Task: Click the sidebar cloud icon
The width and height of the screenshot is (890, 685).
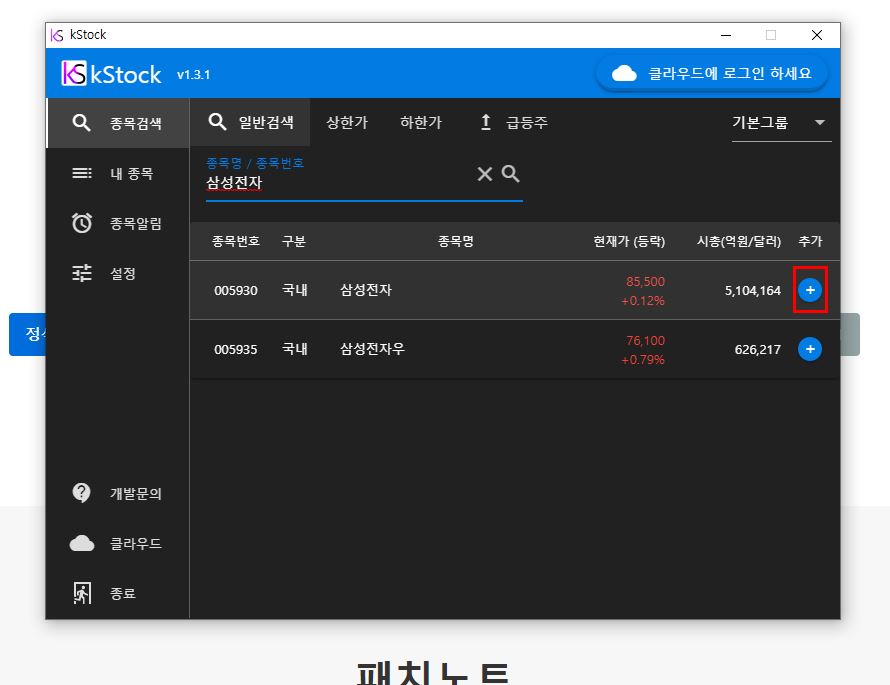Action: [82, 543]
